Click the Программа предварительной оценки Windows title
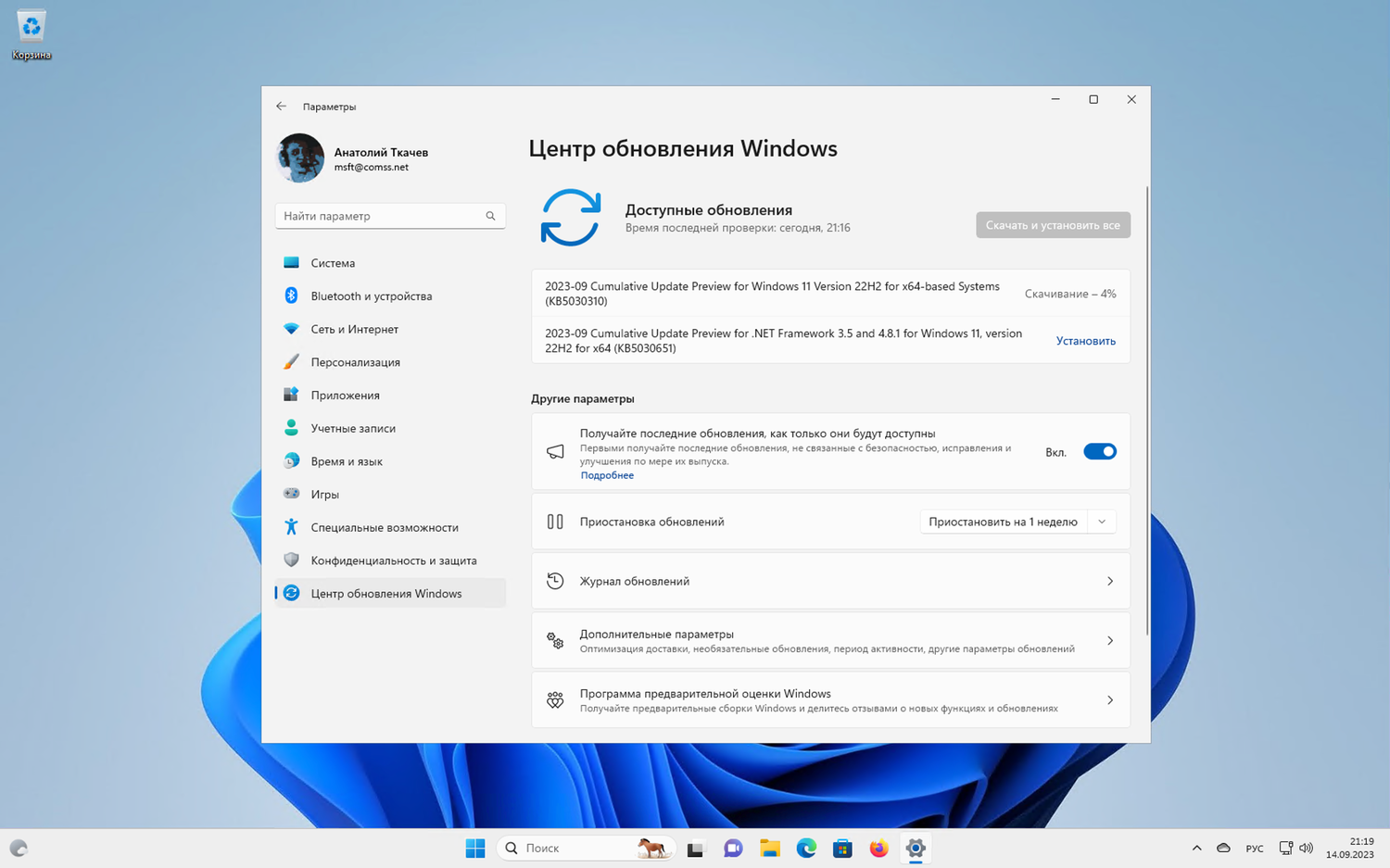Screen dimensions: 1390x868 pos(705,694)
